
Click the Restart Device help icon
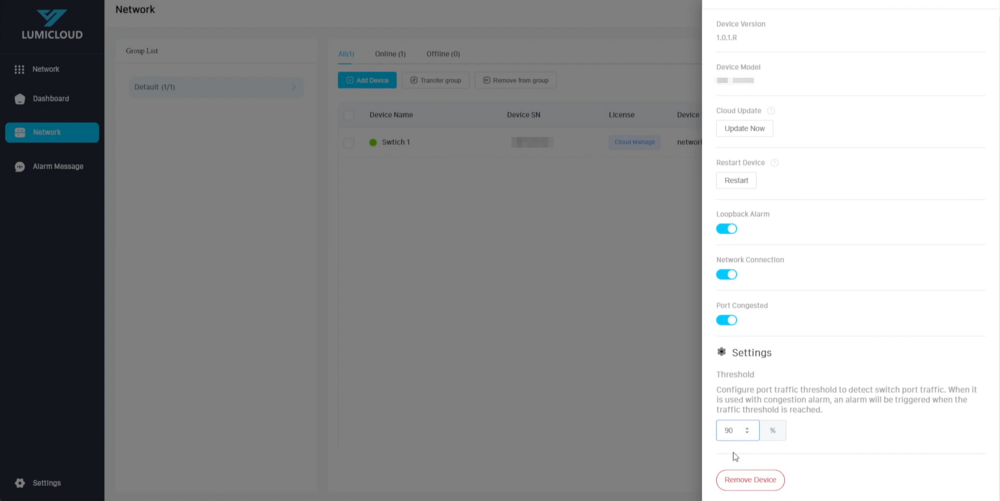pyautogui.click(x=775, y=162)
